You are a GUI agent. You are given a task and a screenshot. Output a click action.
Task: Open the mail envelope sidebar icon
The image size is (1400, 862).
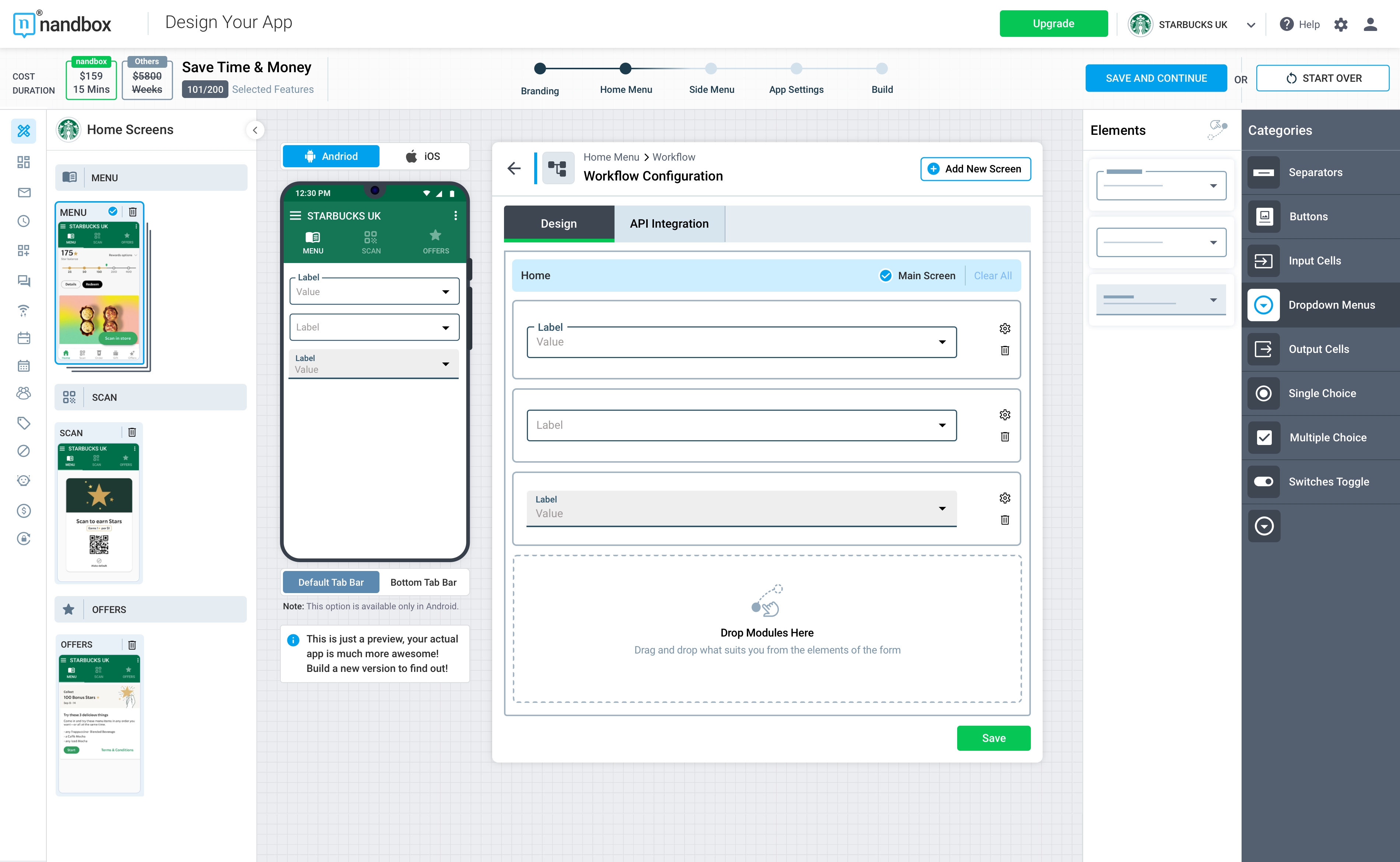pyautogui.click(x=23, y=192)
